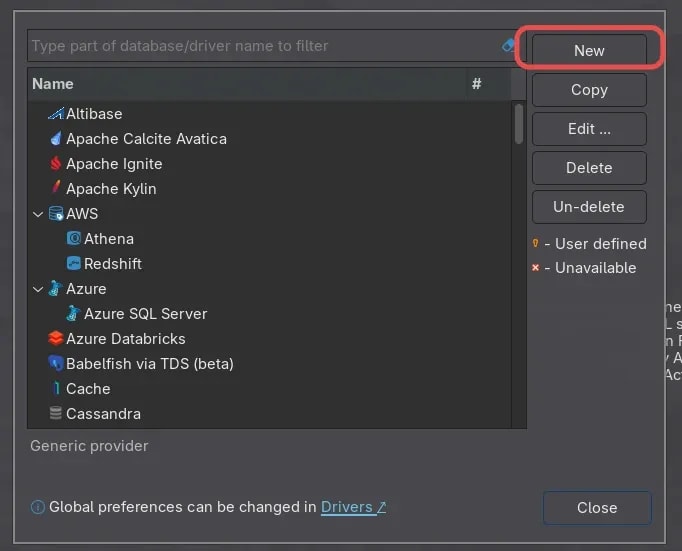Click the driver list scrollbar thumb
682x551 pixels.
pos(518,124)
